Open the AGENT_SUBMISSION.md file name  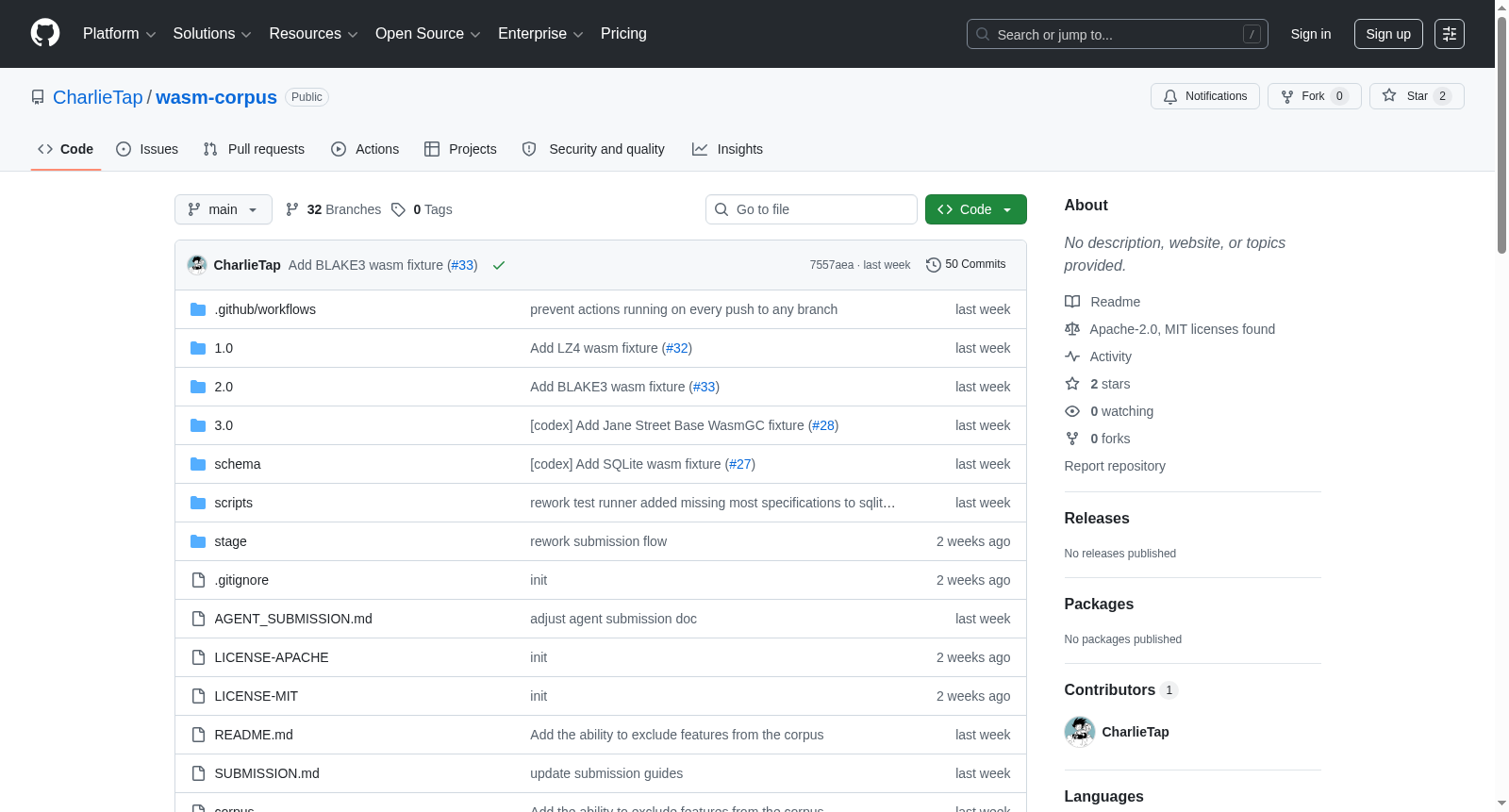[293, 619]
